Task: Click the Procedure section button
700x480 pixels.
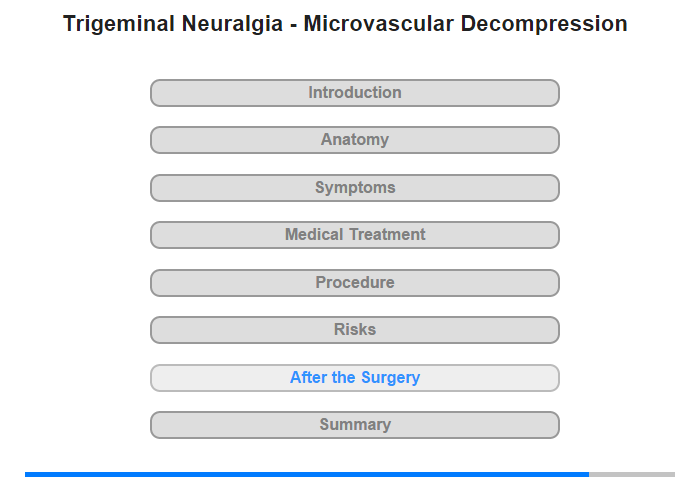Action: 354,283
